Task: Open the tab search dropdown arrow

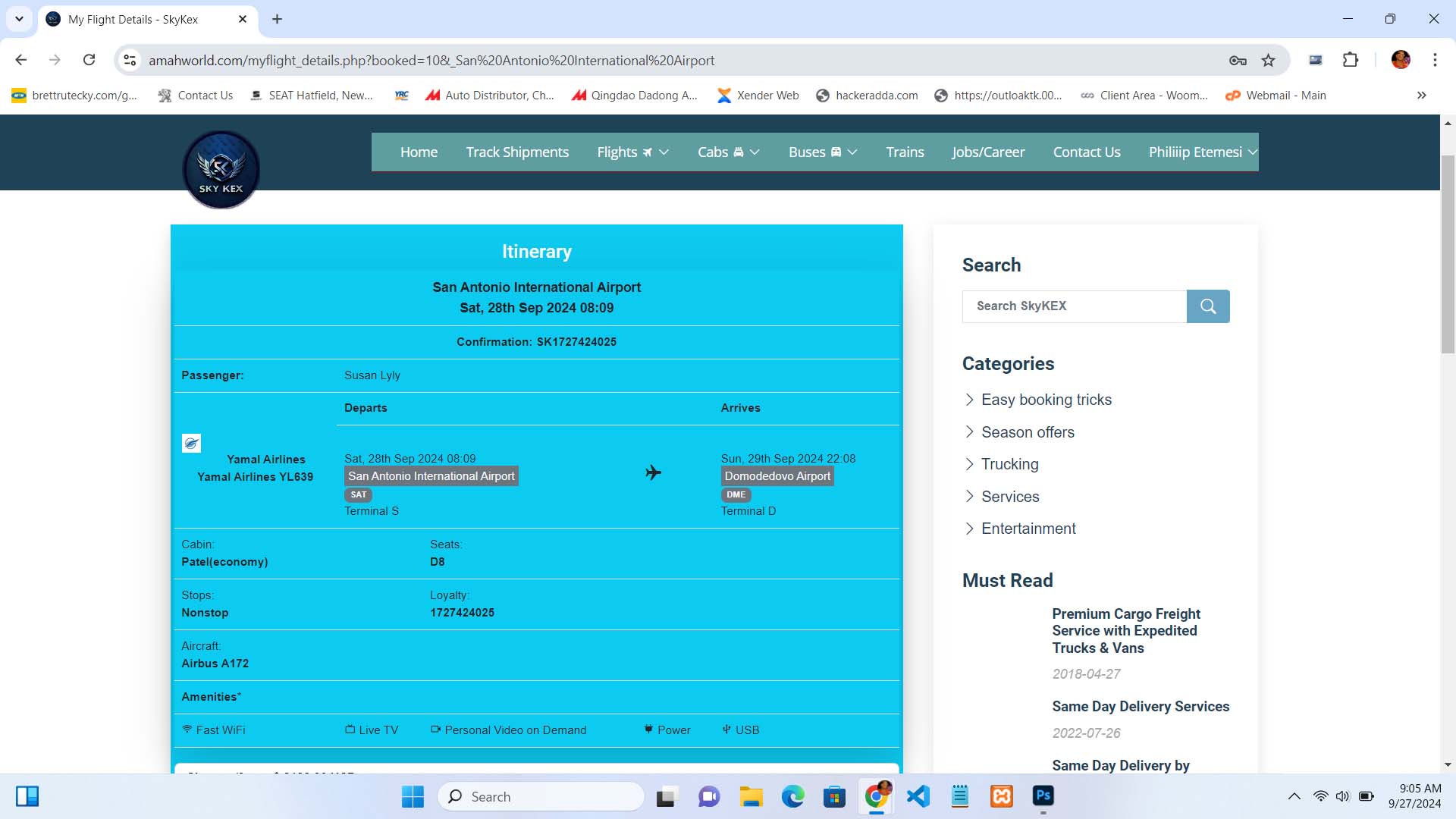Action: [19, 19]
